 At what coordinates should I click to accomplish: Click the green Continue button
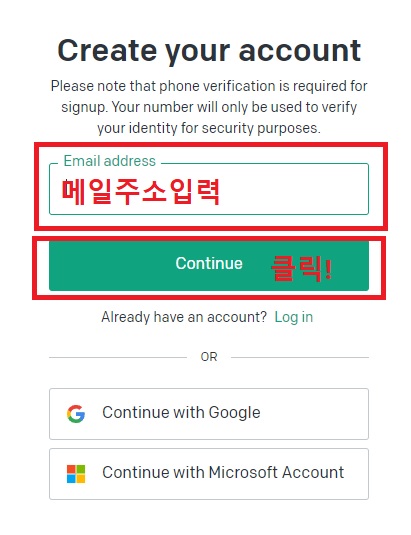click(x=209, y=266)
